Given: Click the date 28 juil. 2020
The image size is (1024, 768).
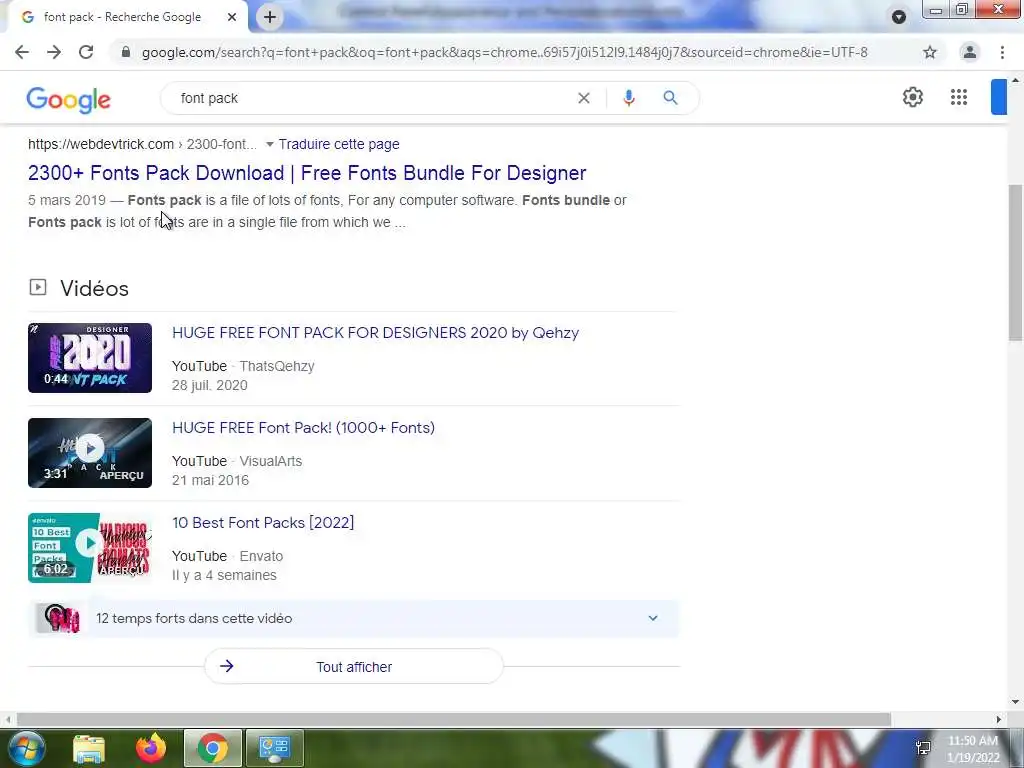Looking at the screenshot, I should (210, 385).
